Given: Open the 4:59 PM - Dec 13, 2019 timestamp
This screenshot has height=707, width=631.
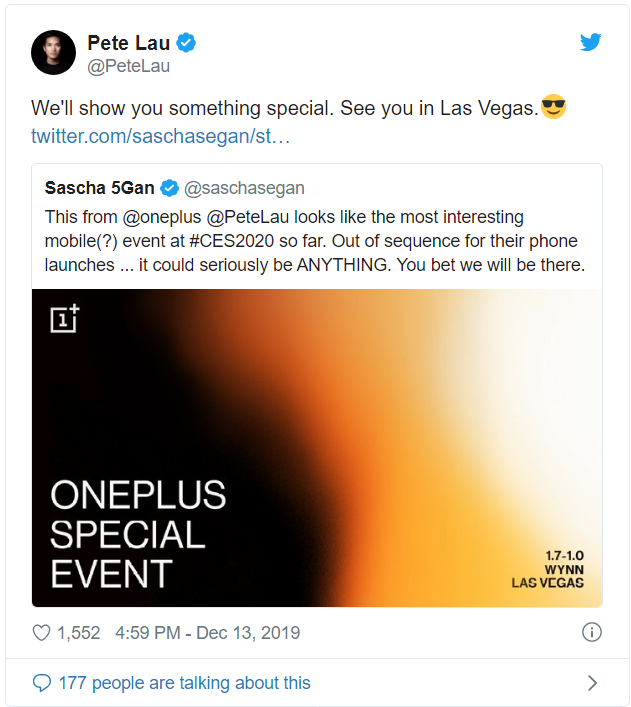Looking at the screenshot, I should point(207,633).
